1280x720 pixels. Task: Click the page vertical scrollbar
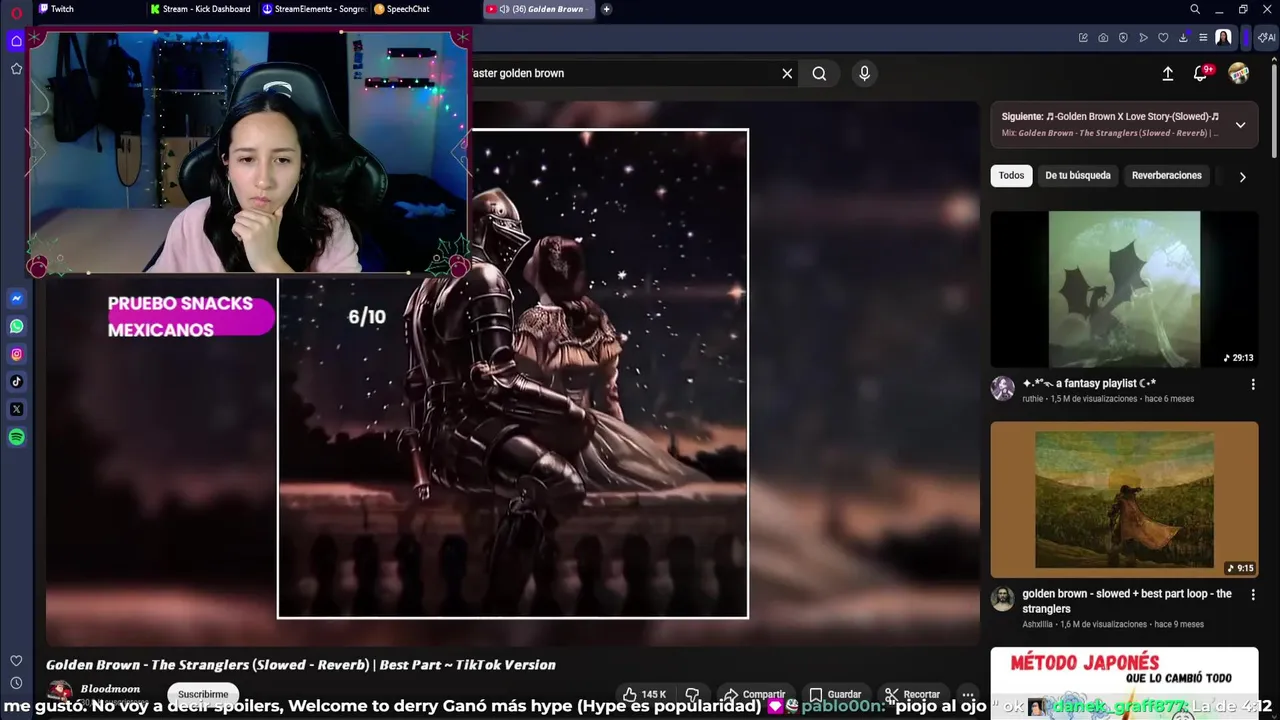1274,108
